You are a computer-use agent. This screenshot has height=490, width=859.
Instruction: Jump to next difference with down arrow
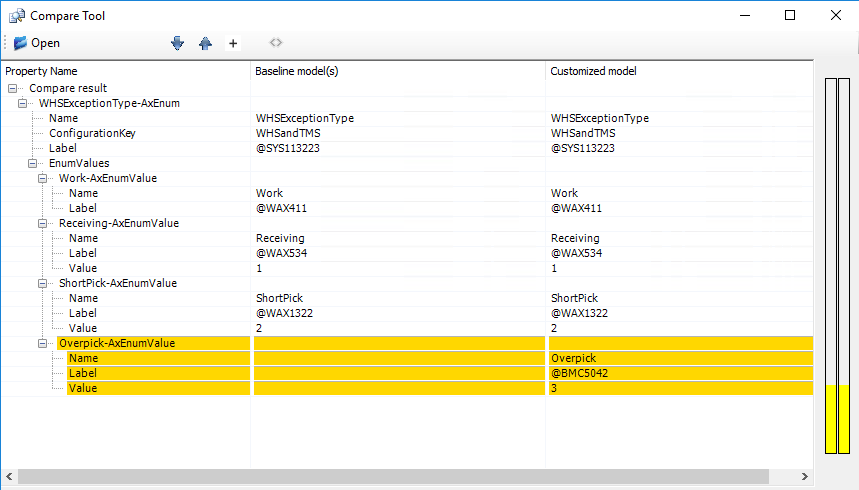178,43
